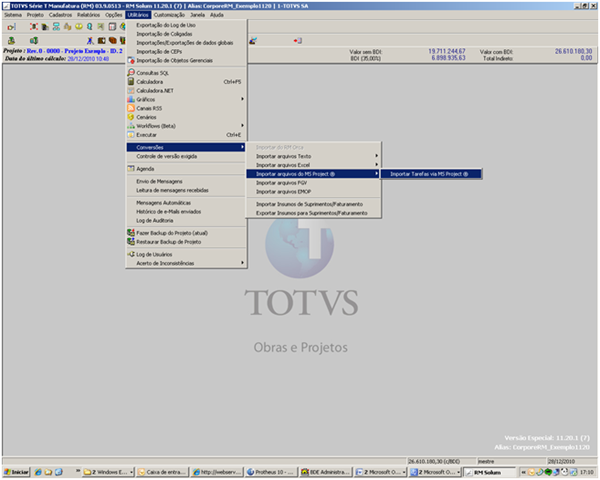
Task: Select Importação de Objetos Gerenciais
Action: point(186,60)
